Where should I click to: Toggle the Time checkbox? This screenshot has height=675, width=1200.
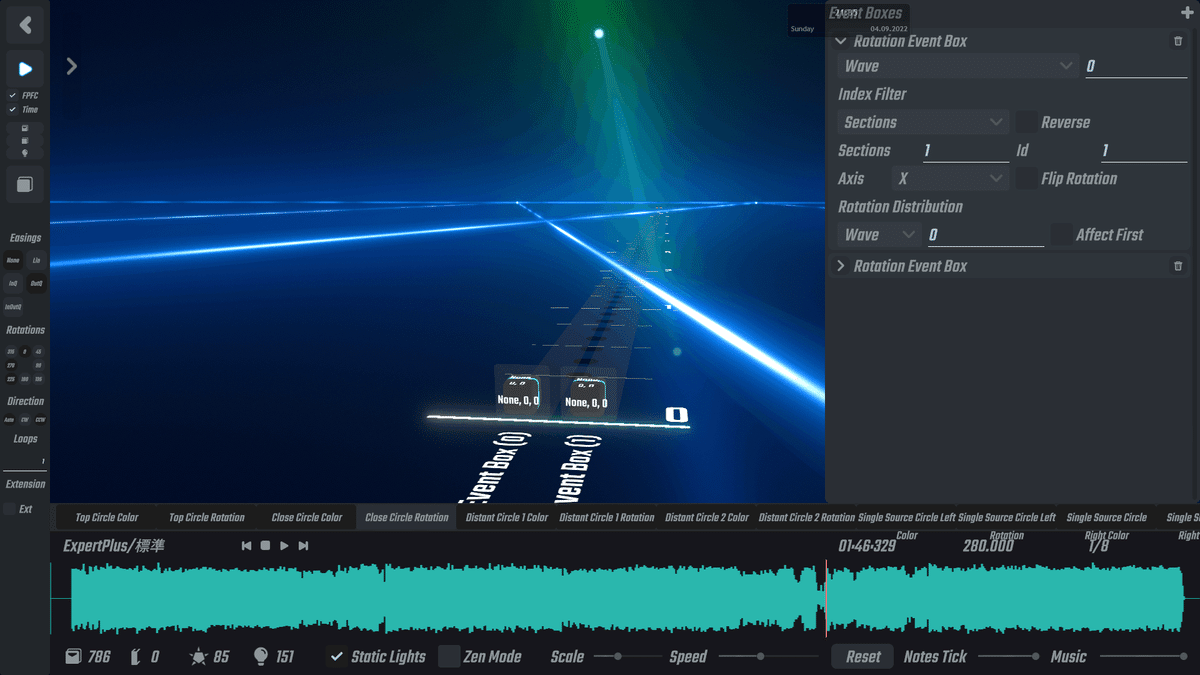point(12,110)
